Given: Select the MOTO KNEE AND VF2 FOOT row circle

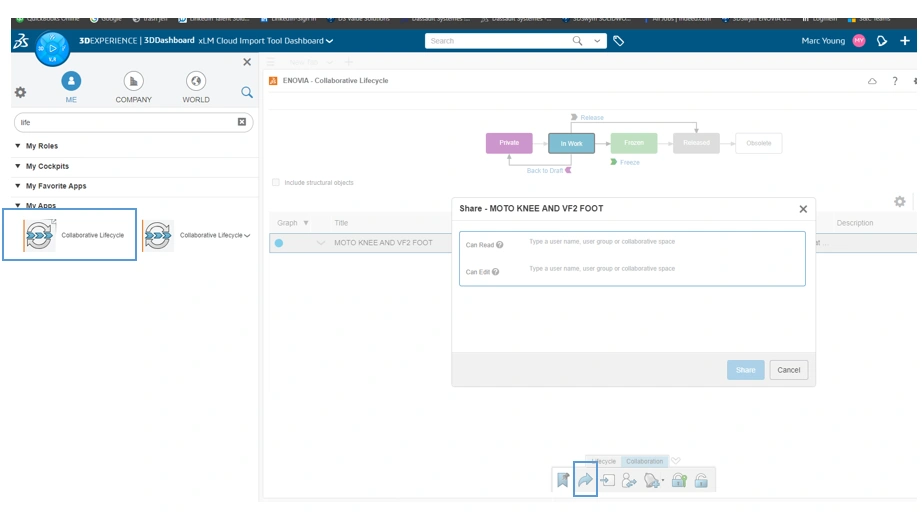Looking at the screenshot, I should click(x=279, y=243).
